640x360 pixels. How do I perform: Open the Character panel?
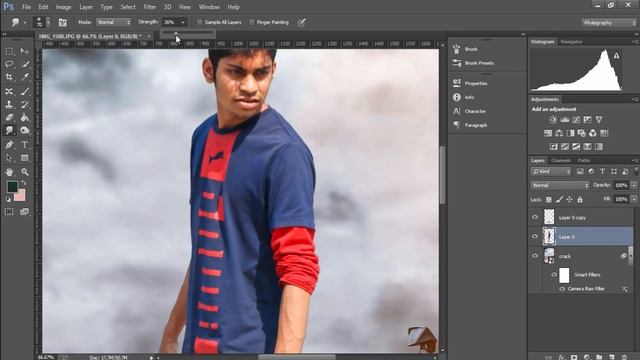(x=469, y=111)
